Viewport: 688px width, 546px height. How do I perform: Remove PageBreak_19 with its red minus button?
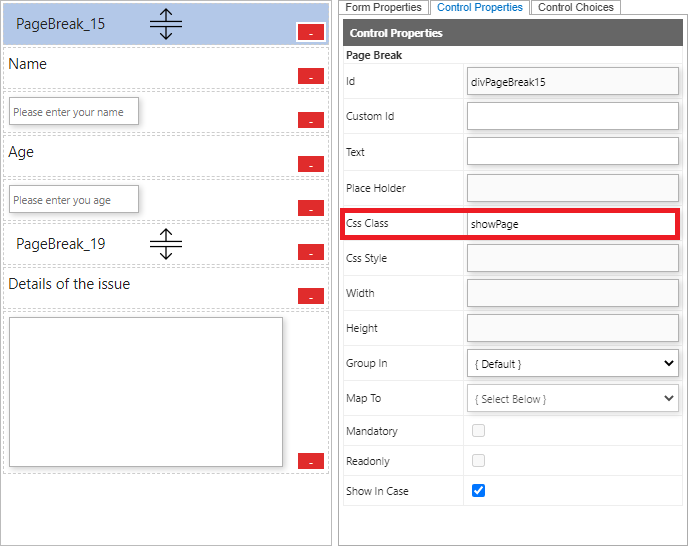310,252
